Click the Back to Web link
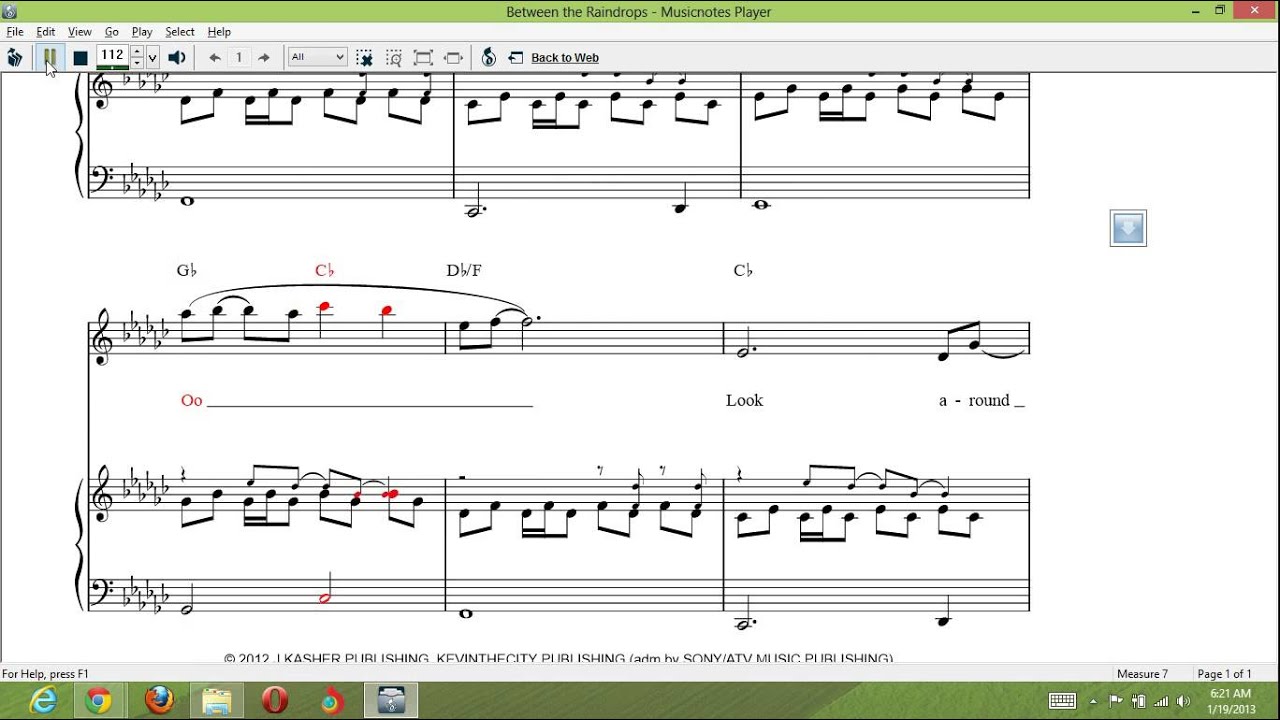Image resolution: width=1280 pixels, height=720 pixels. point(565,58)
